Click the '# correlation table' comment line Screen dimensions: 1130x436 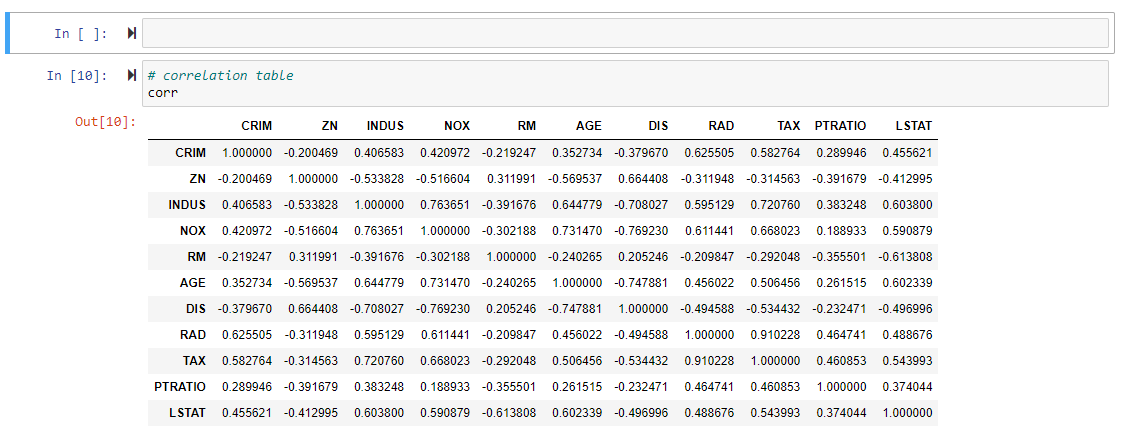click(221, 76)
